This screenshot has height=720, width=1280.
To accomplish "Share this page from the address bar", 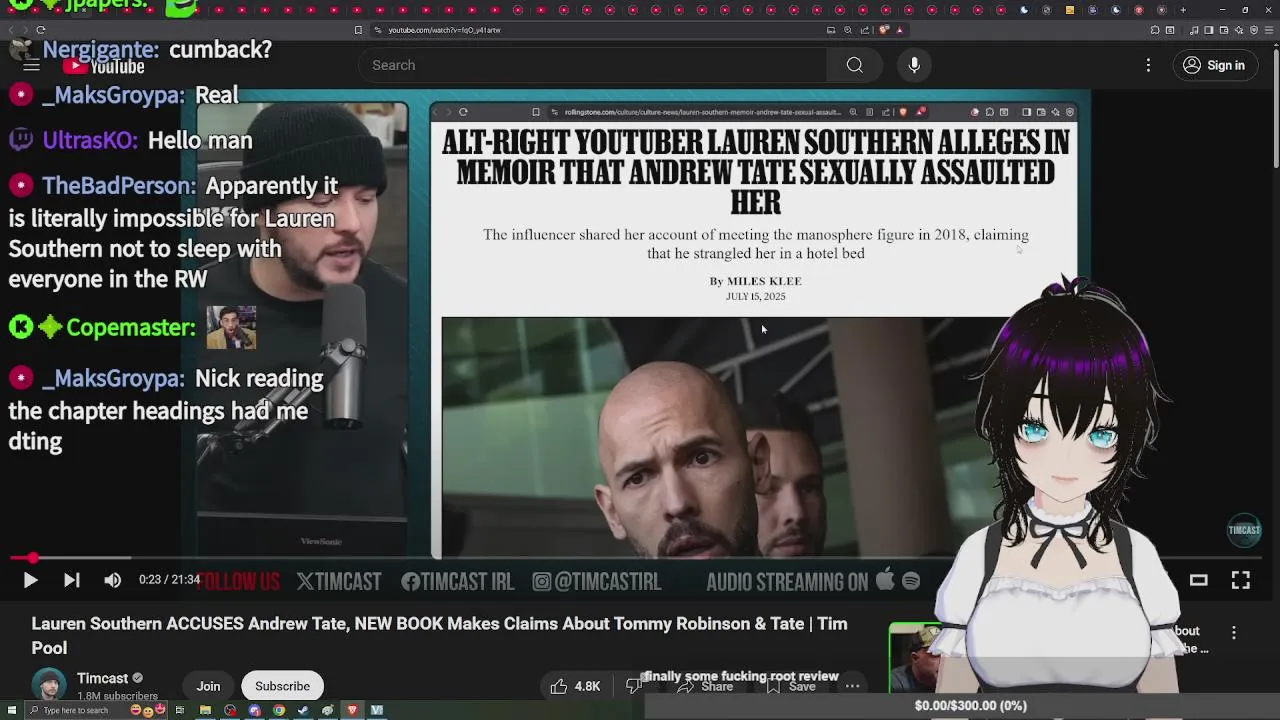I will [865, 30].
